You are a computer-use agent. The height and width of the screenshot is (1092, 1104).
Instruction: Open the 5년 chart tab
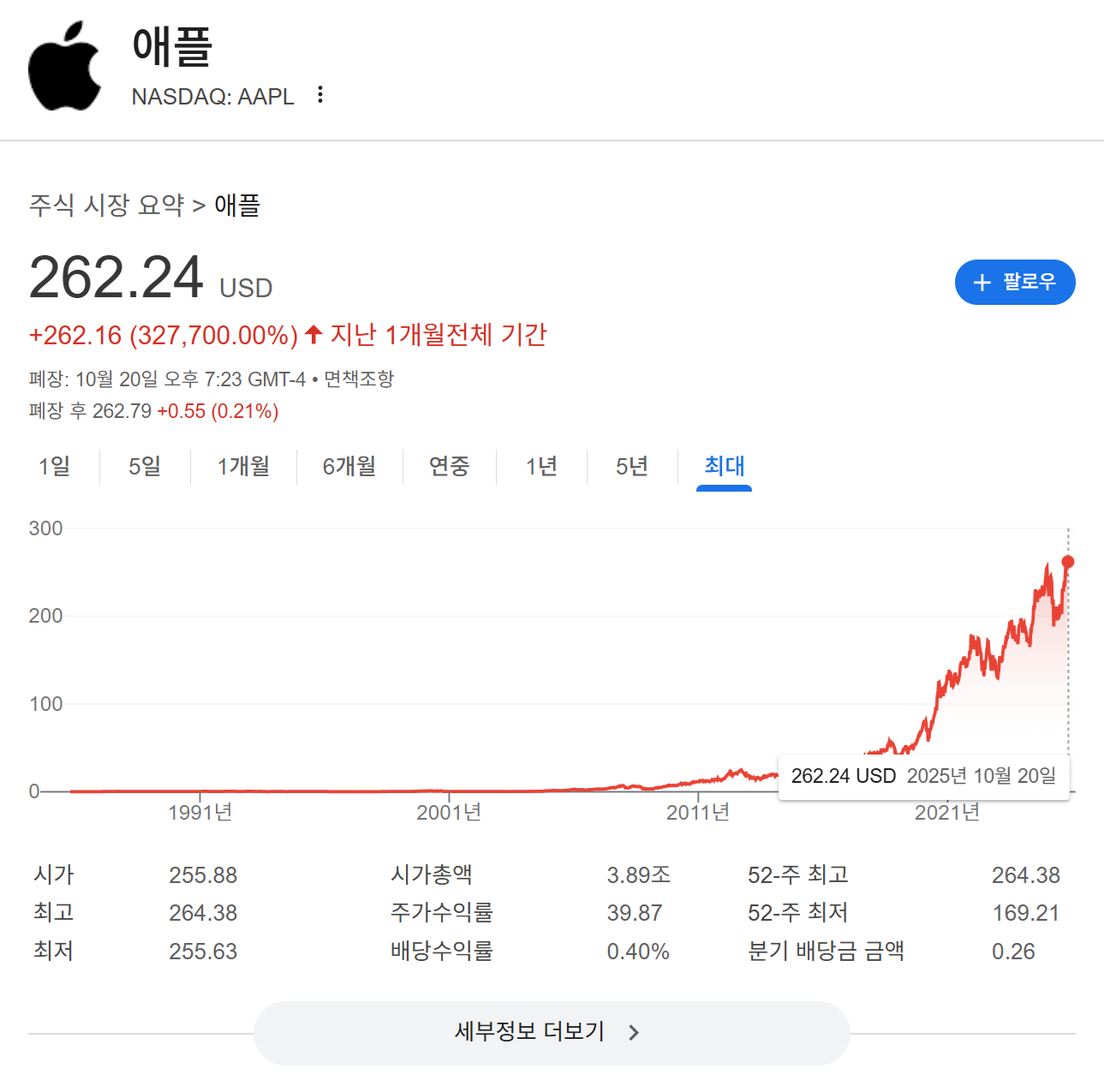(632, 466)
